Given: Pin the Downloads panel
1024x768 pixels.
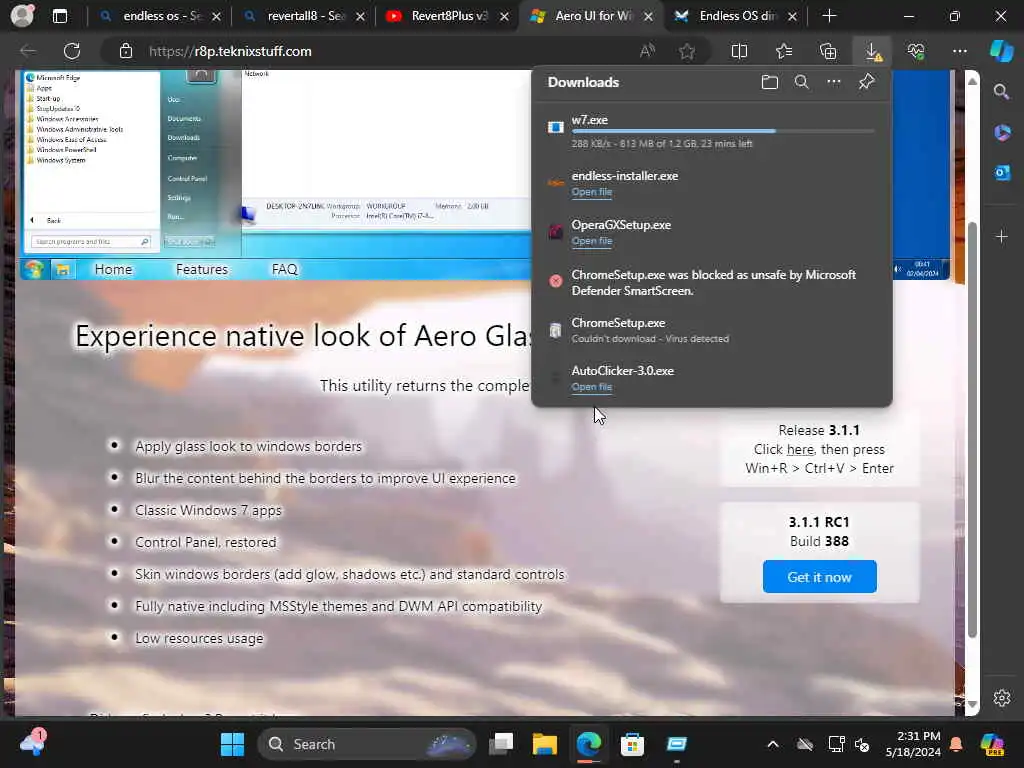Looking at the screenshot, I should [867, 82].
